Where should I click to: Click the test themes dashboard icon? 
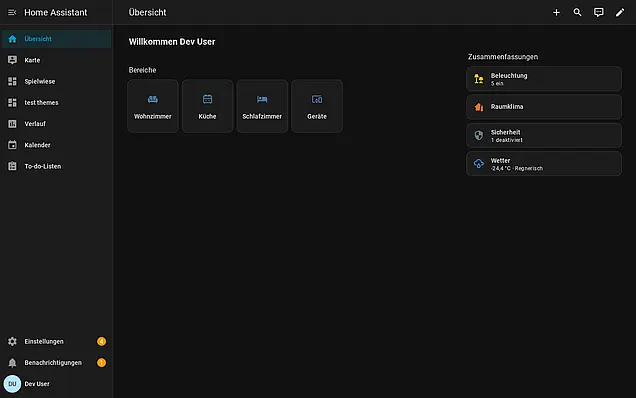coord(12,103)
